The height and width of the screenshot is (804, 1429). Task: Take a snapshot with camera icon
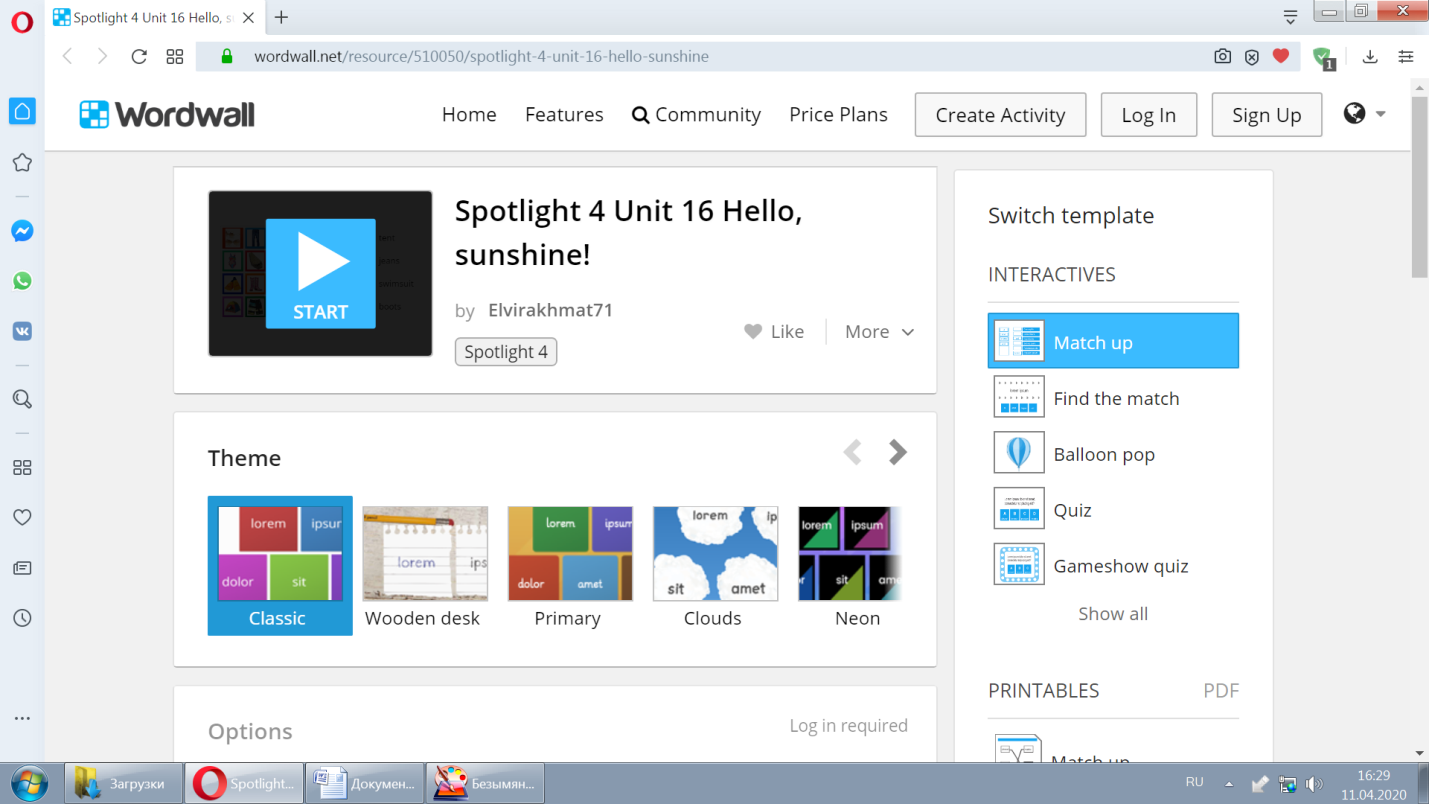pos(1222,56)
